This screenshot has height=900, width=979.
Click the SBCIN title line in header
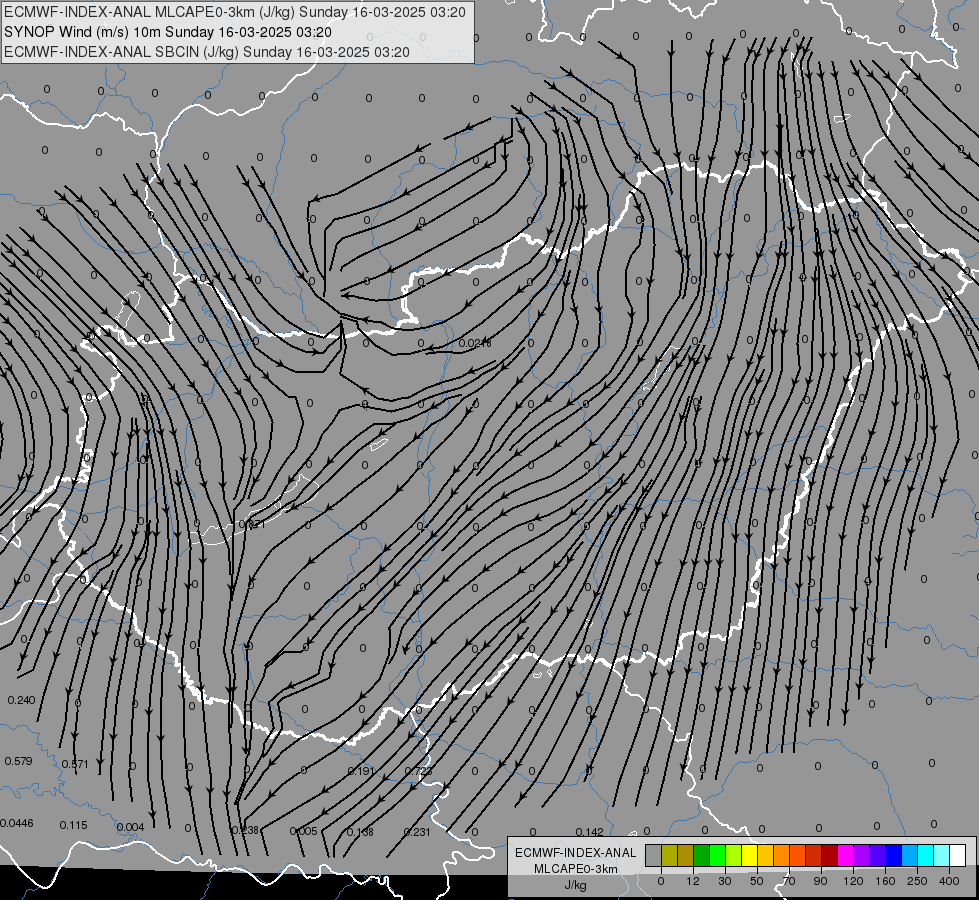coord(207,52)
